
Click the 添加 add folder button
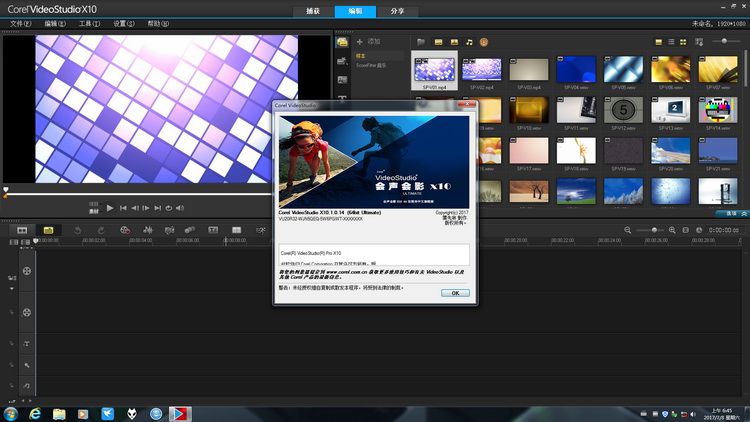pos(368,42)
